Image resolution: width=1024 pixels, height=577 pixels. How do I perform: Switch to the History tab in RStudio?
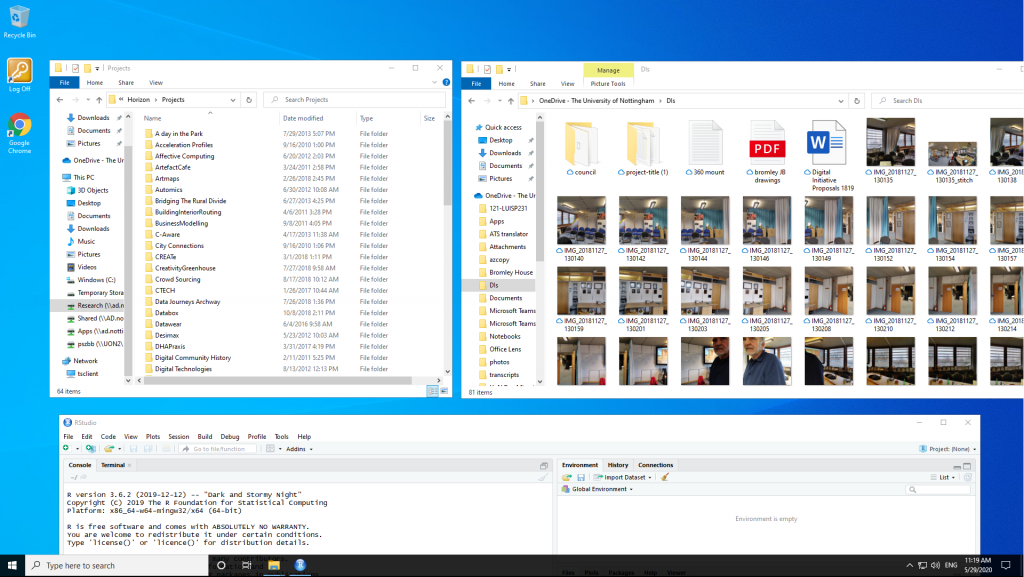618,465
